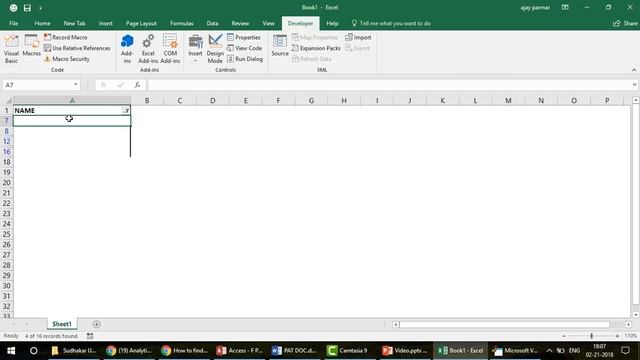Click the Share button
The width and height of the screenshot is (640, 360).
pos(625,23)
